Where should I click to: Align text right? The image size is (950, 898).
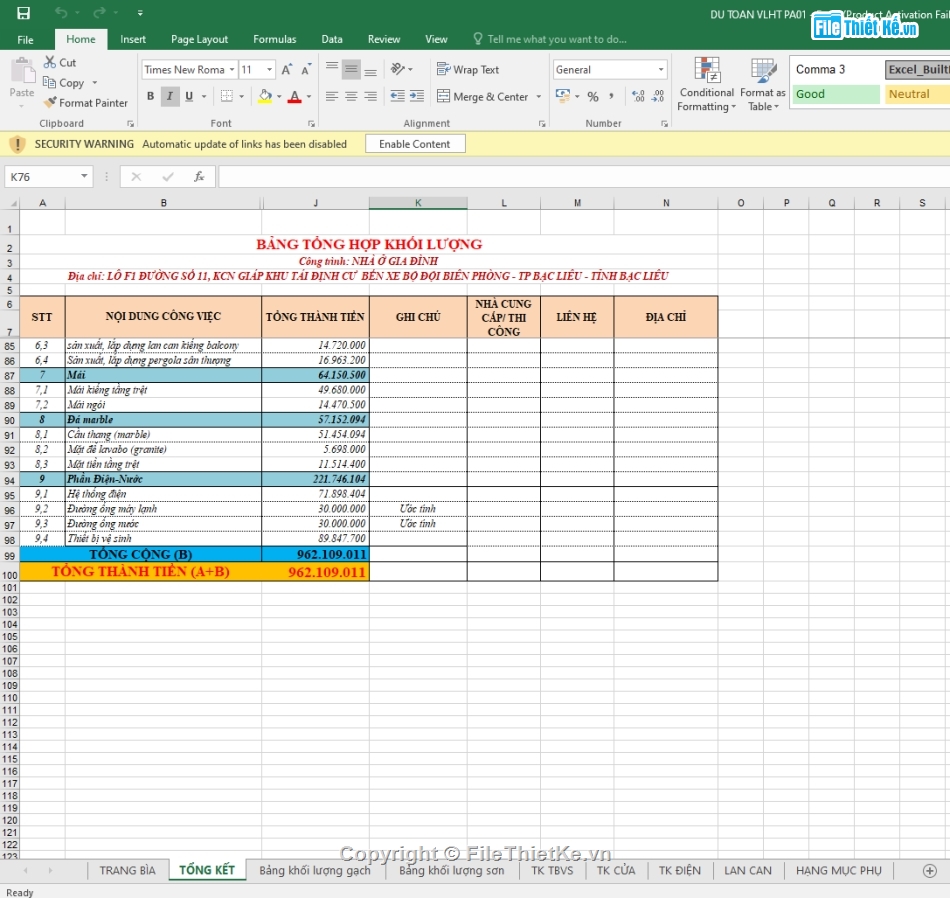(x=370, y=96)
